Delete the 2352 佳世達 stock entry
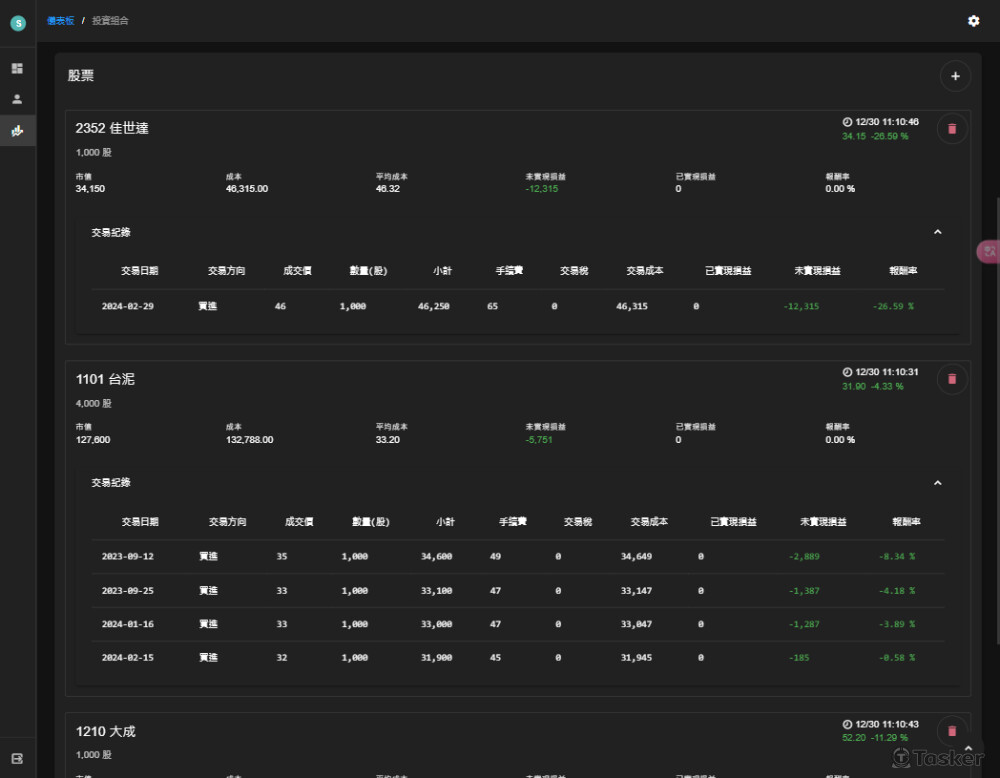The image size is (1000, 778). tap(952, 128)
